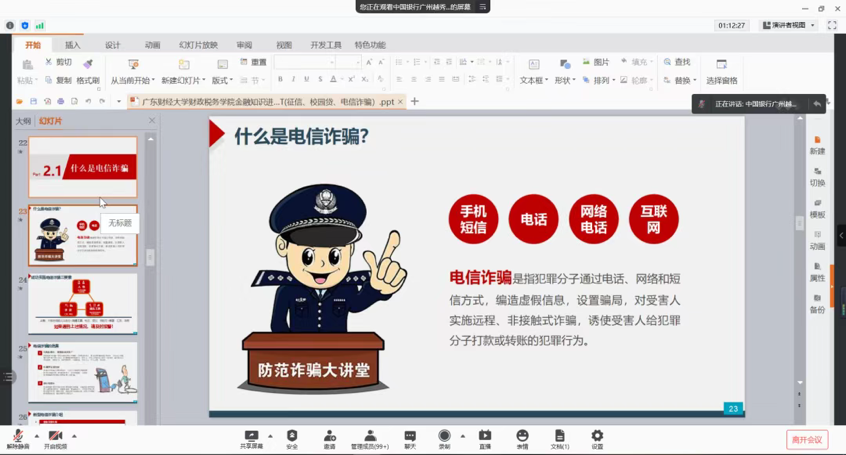846x455 pixels.
Task: Click the red 离开会议 button
Action: [806, 439]
